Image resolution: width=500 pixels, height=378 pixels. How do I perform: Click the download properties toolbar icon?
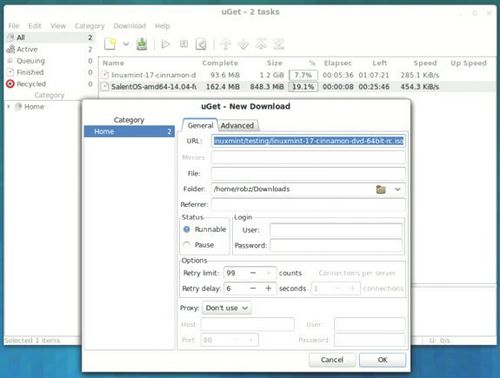click(x=201, y=44)
